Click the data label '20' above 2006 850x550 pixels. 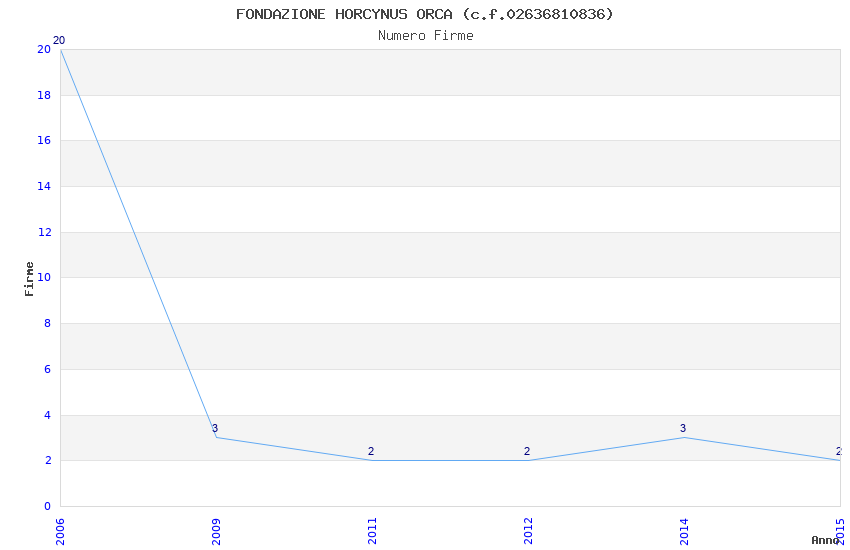tap(59, 40)
